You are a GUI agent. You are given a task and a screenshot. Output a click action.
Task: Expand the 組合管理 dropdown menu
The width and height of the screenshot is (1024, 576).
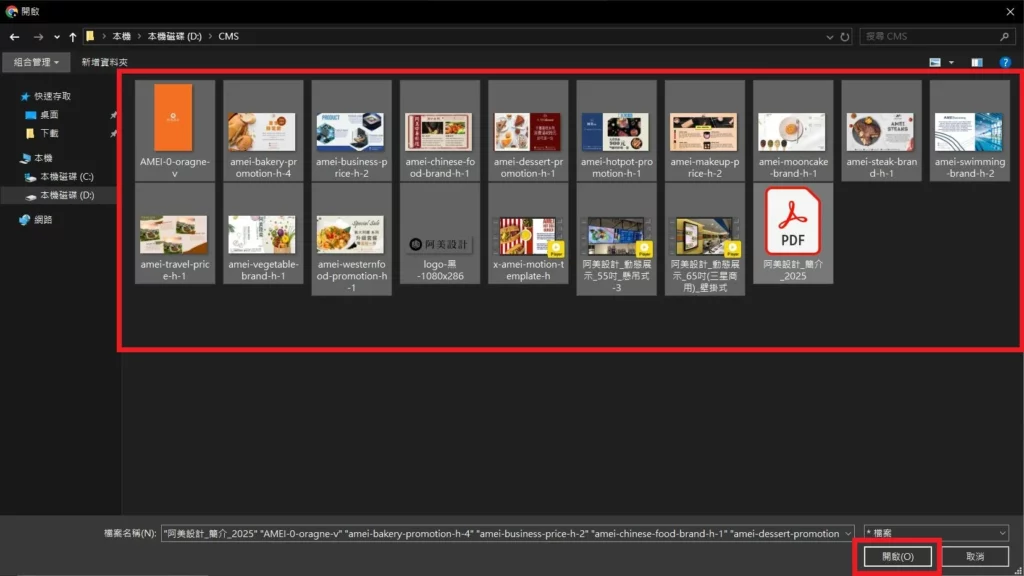[36, 62]
